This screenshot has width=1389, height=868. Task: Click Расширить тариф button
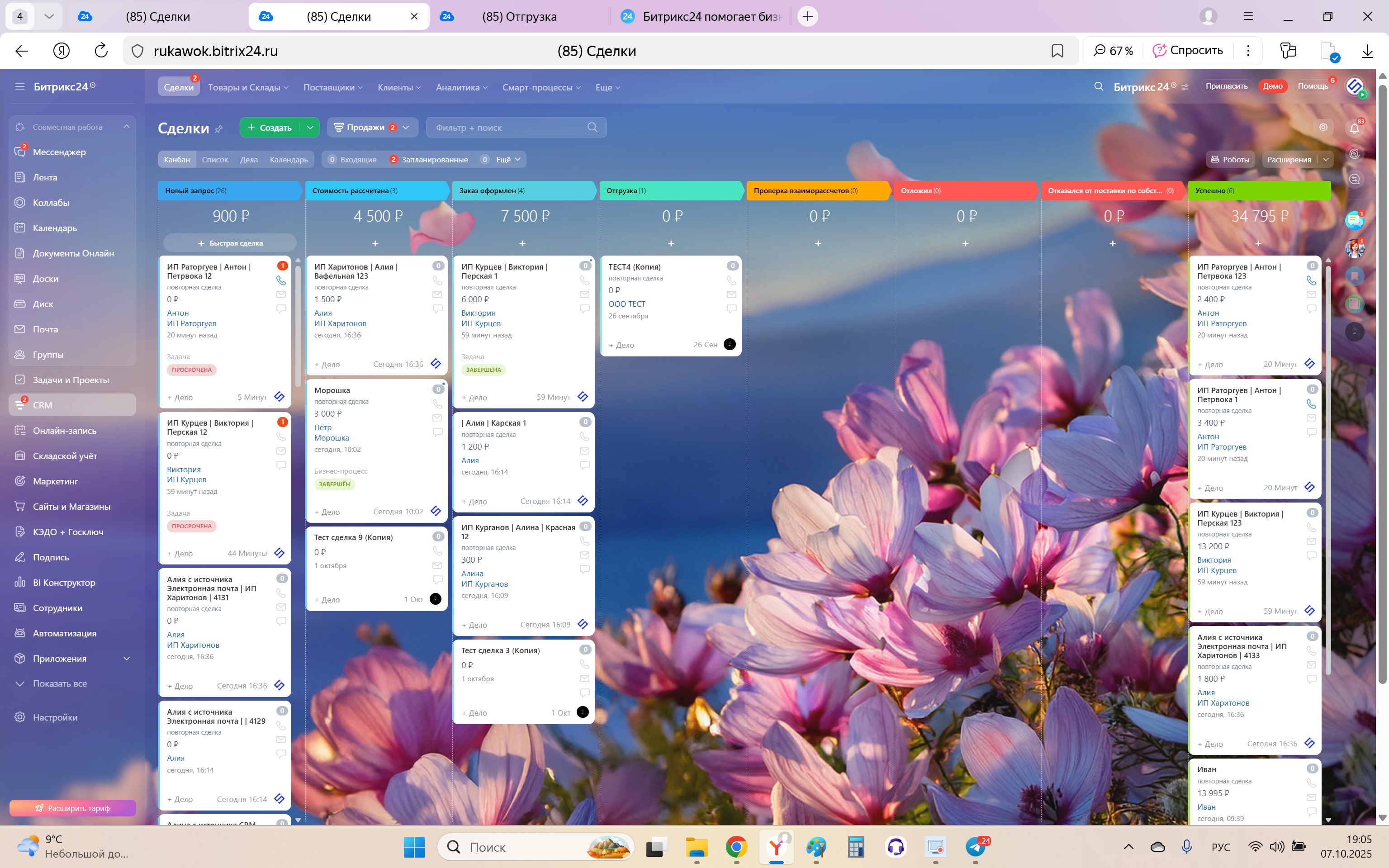point(73,808)
